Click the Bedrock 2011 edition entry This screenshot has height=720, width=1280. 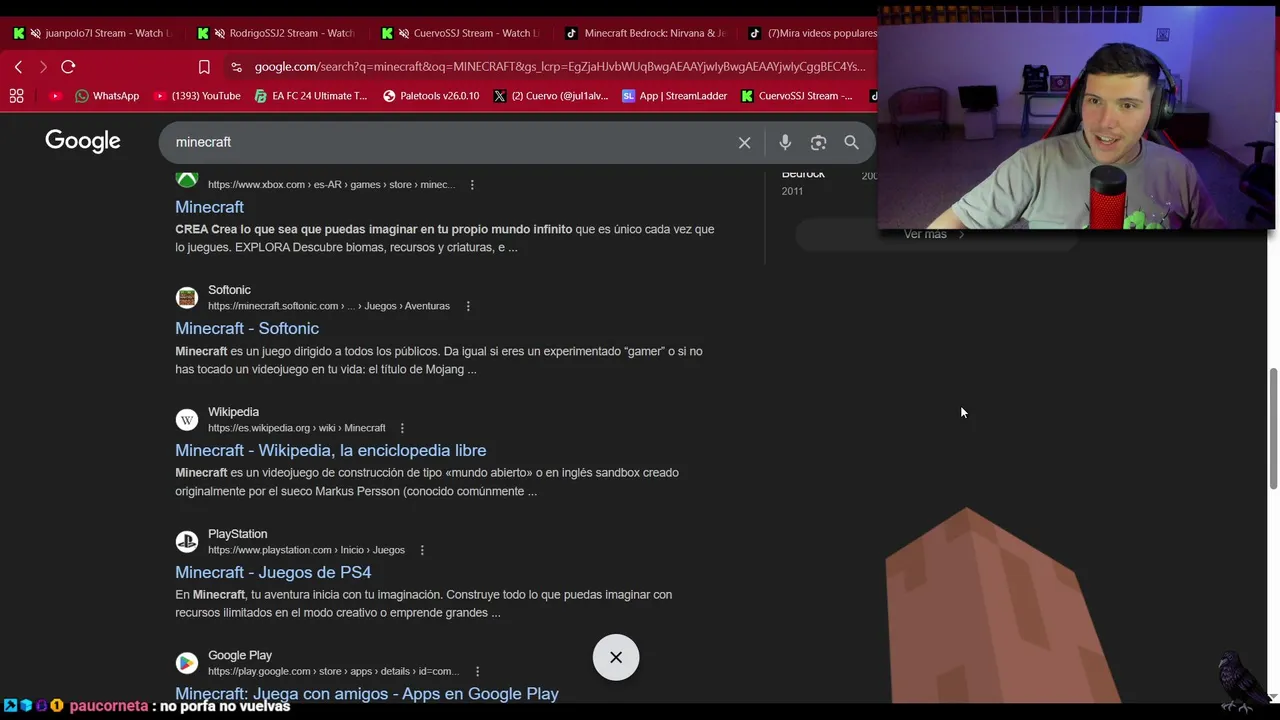pos(803,181)
